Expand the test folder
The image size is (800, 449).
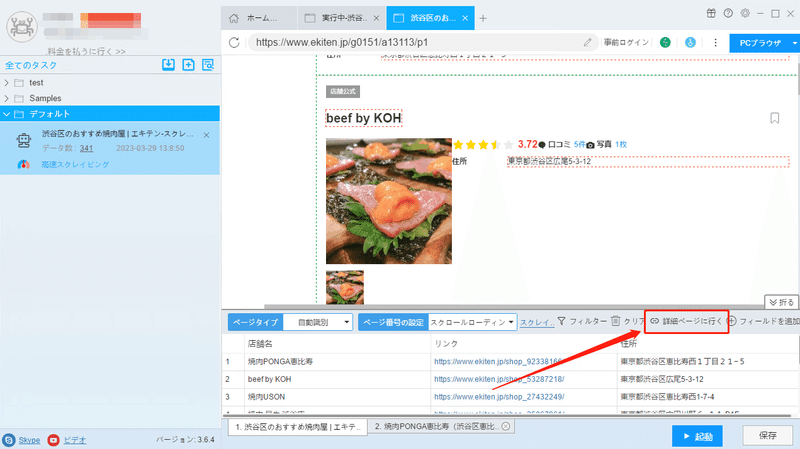7,83
